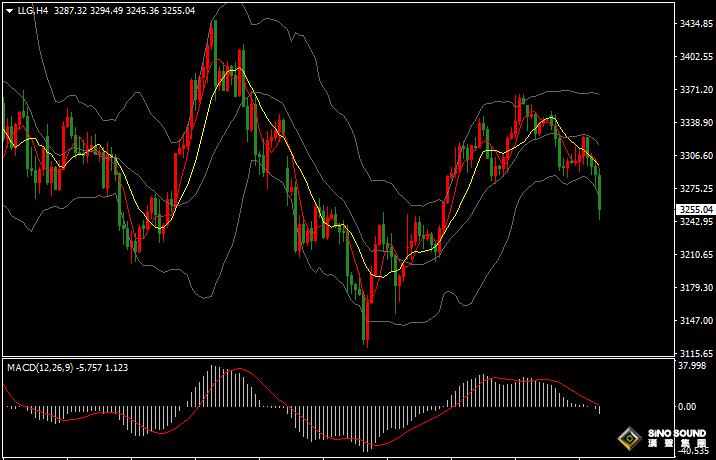Click the triangle arrow before LLG,H4
716x460 pixels.
(x=8, y=10)
